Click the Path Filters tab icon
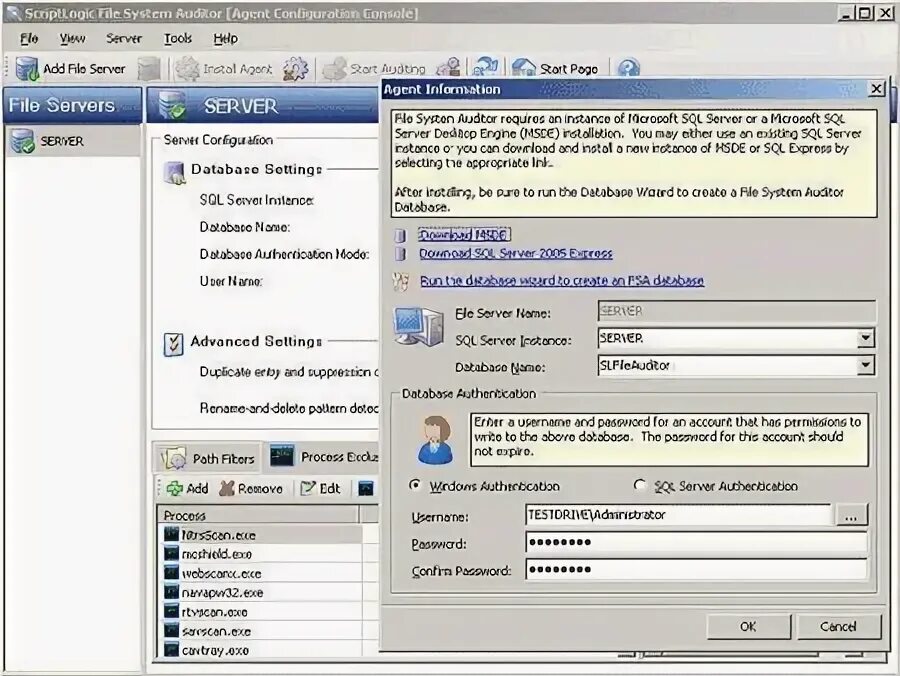This screenshot has width=900, height=676. pyautogui.click(x=173, y=459)
